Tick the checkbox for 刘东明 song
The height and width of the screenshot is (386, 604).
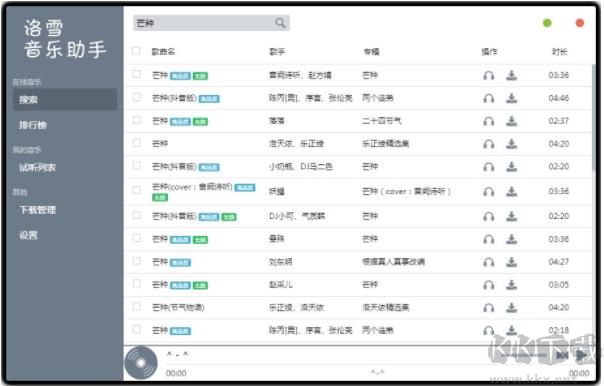click(x=137, y=261)
